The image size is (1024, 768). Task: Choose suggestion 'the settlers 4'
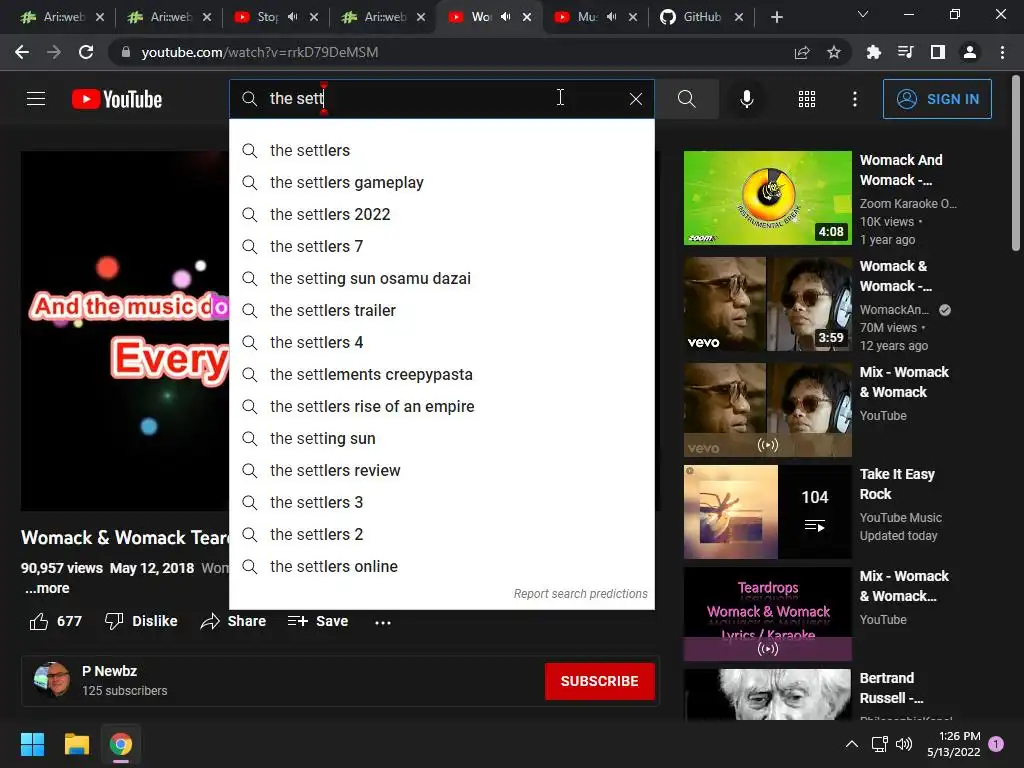(x=441, y=342)
